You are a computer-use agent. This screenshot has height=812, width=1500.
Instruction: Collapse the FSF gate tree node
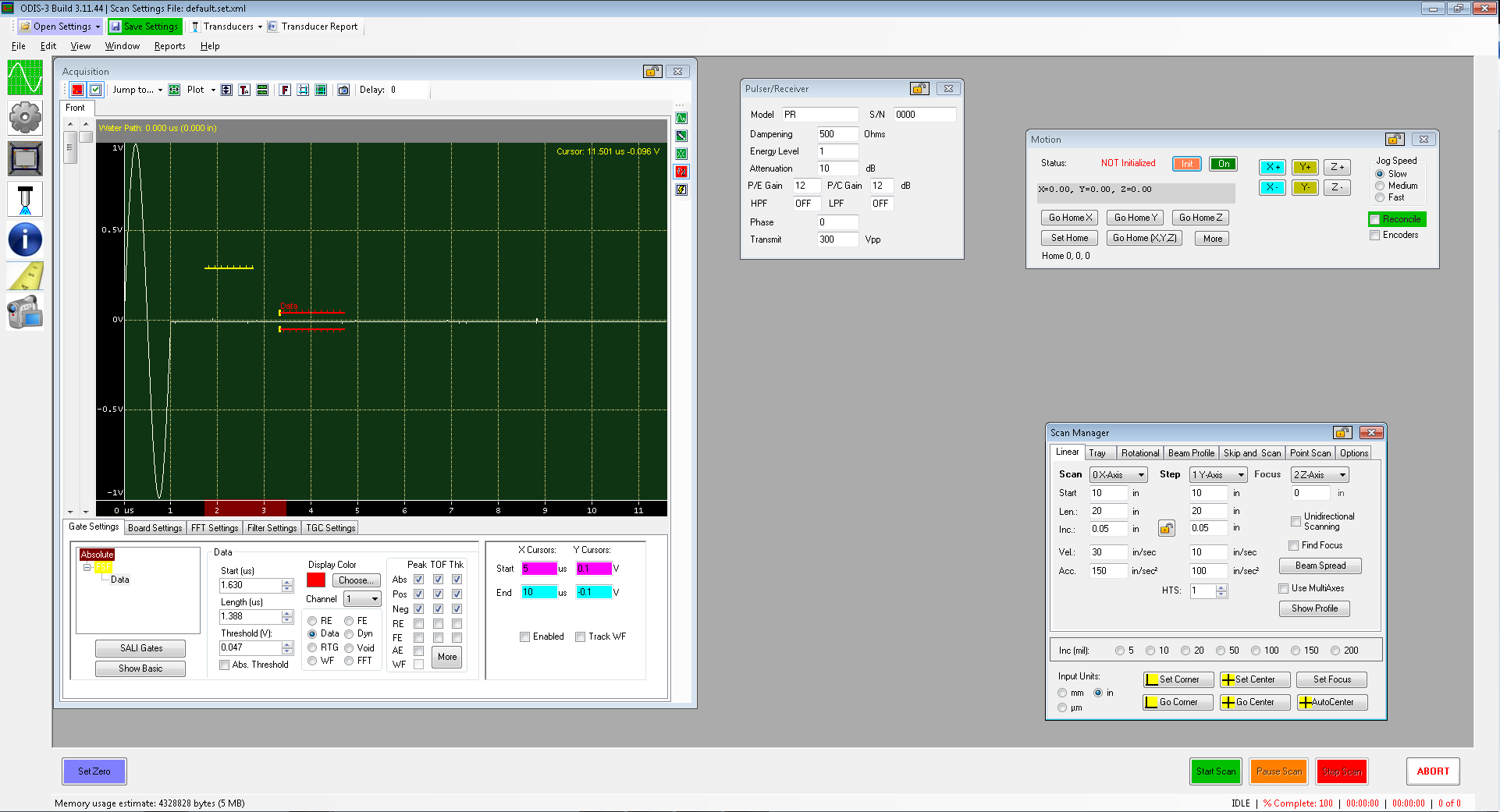pos(87,568)
